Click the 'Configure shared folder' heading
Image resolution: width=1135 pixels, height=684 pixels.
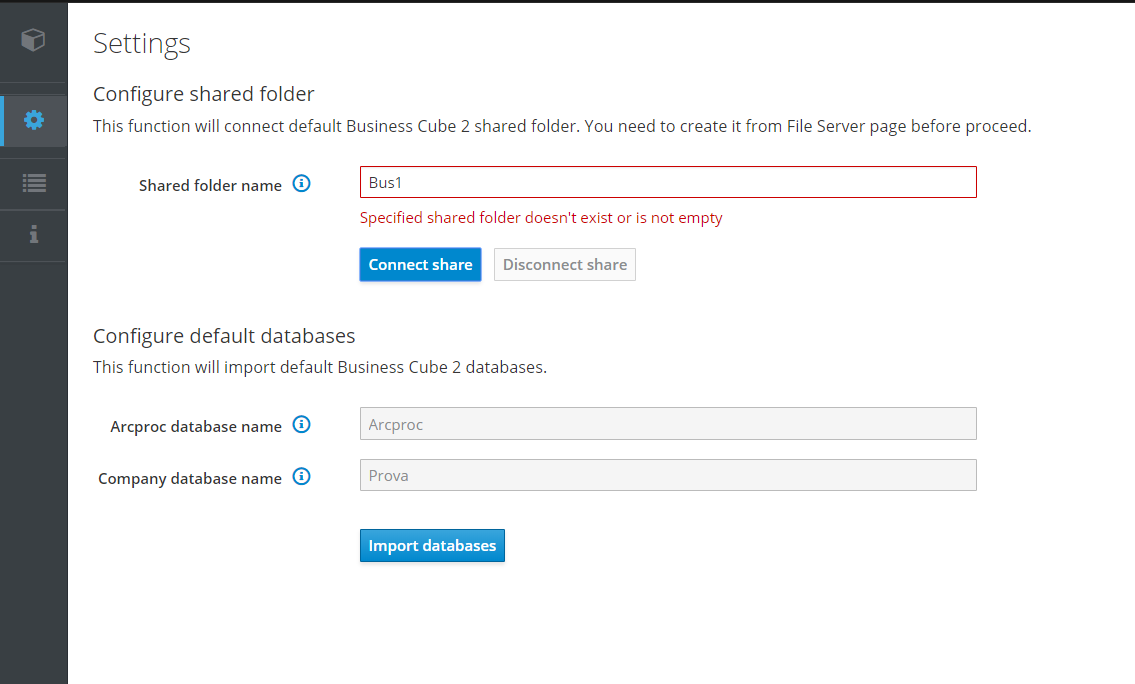click(203, 94)
